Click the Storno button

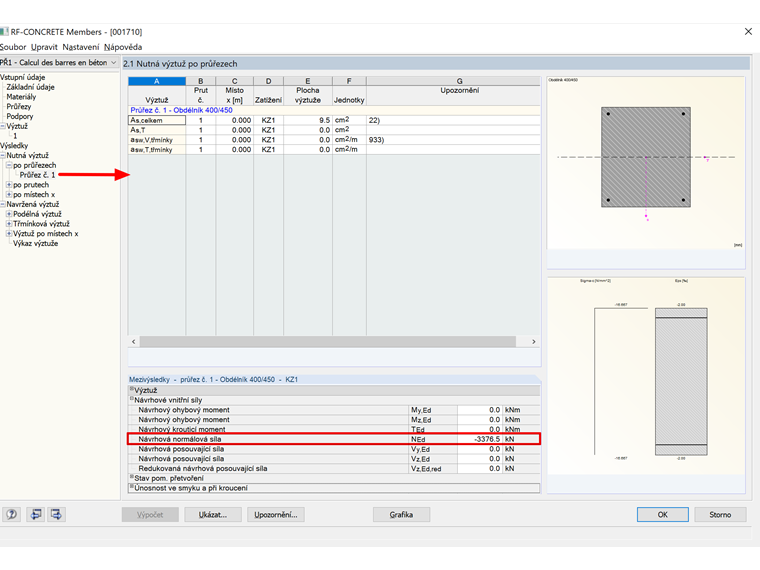(x=720, y=514)
